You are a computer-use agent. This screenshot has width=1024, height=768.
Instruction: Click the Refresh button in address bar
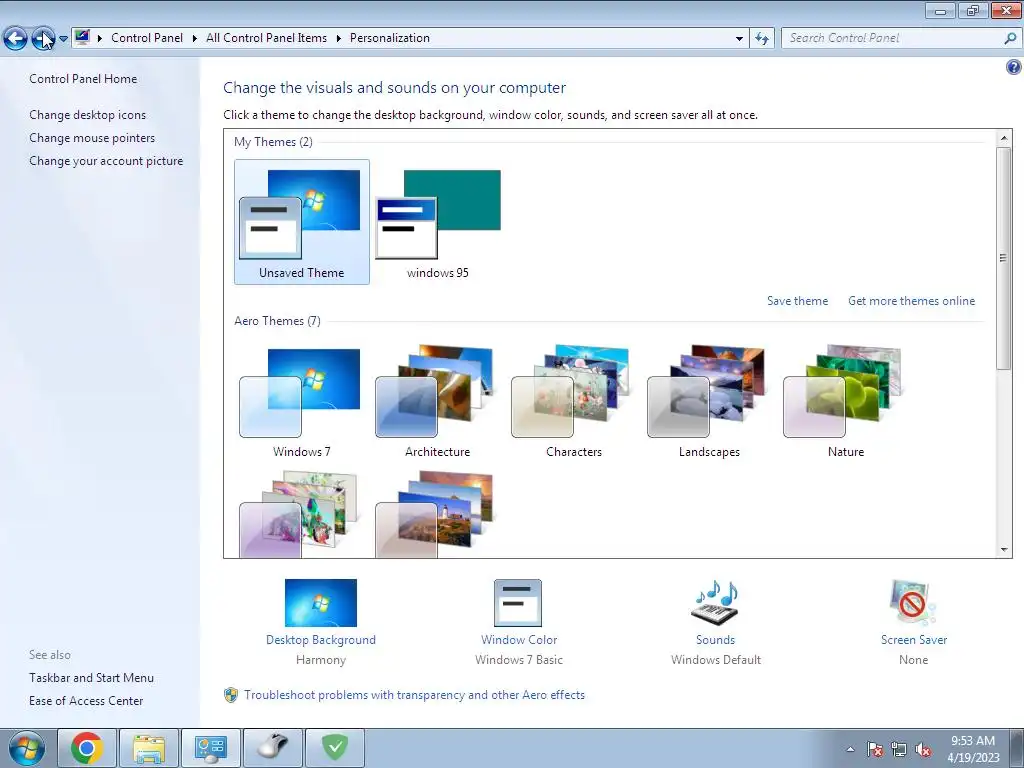762,39
